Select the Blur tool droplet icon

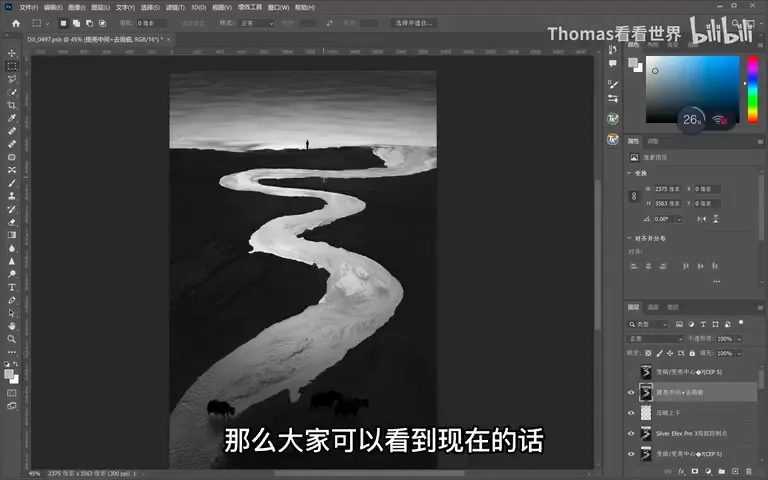click(12, 248)
